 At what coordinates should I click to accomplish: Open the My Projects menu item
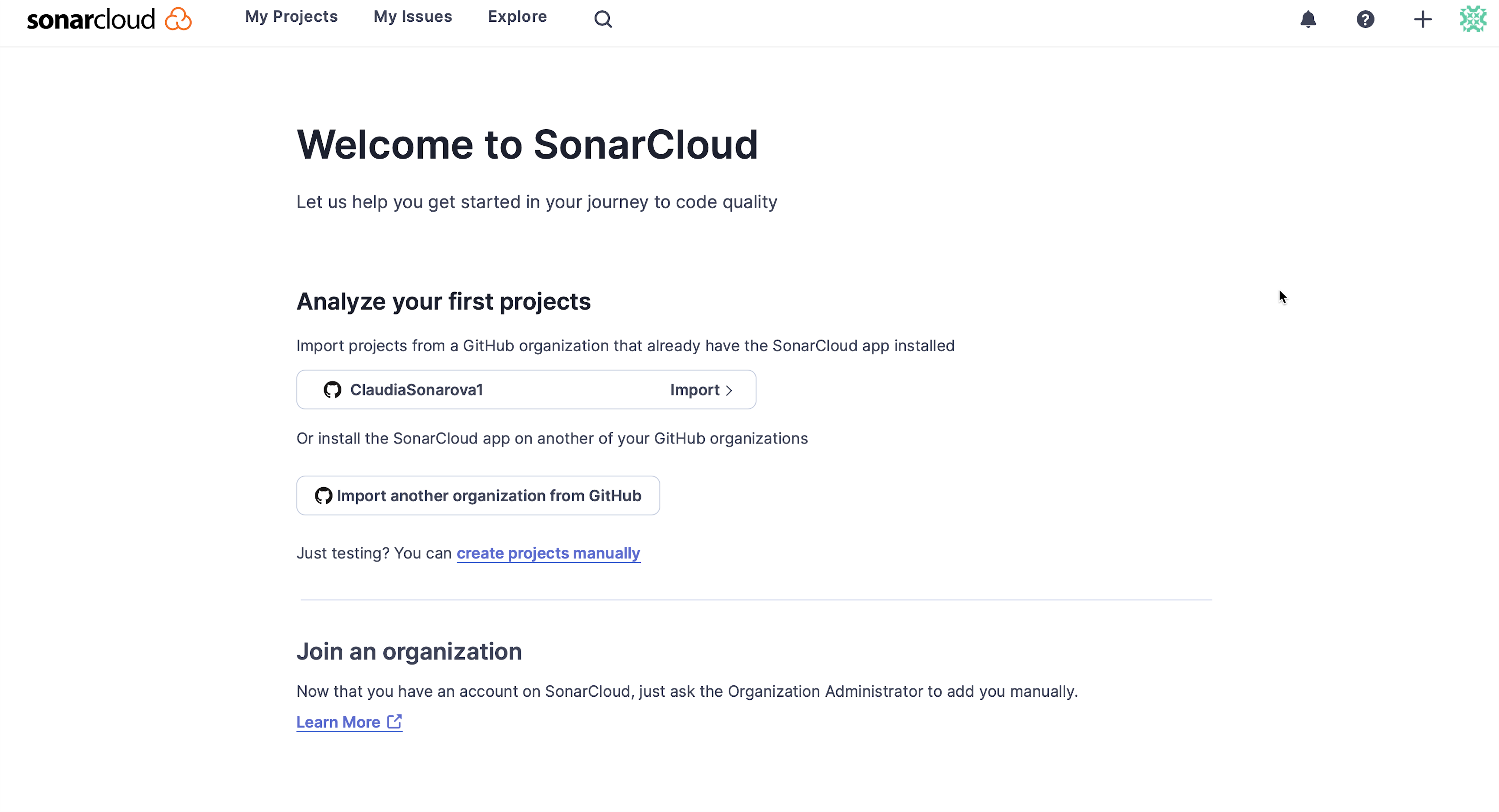[291, 17]
